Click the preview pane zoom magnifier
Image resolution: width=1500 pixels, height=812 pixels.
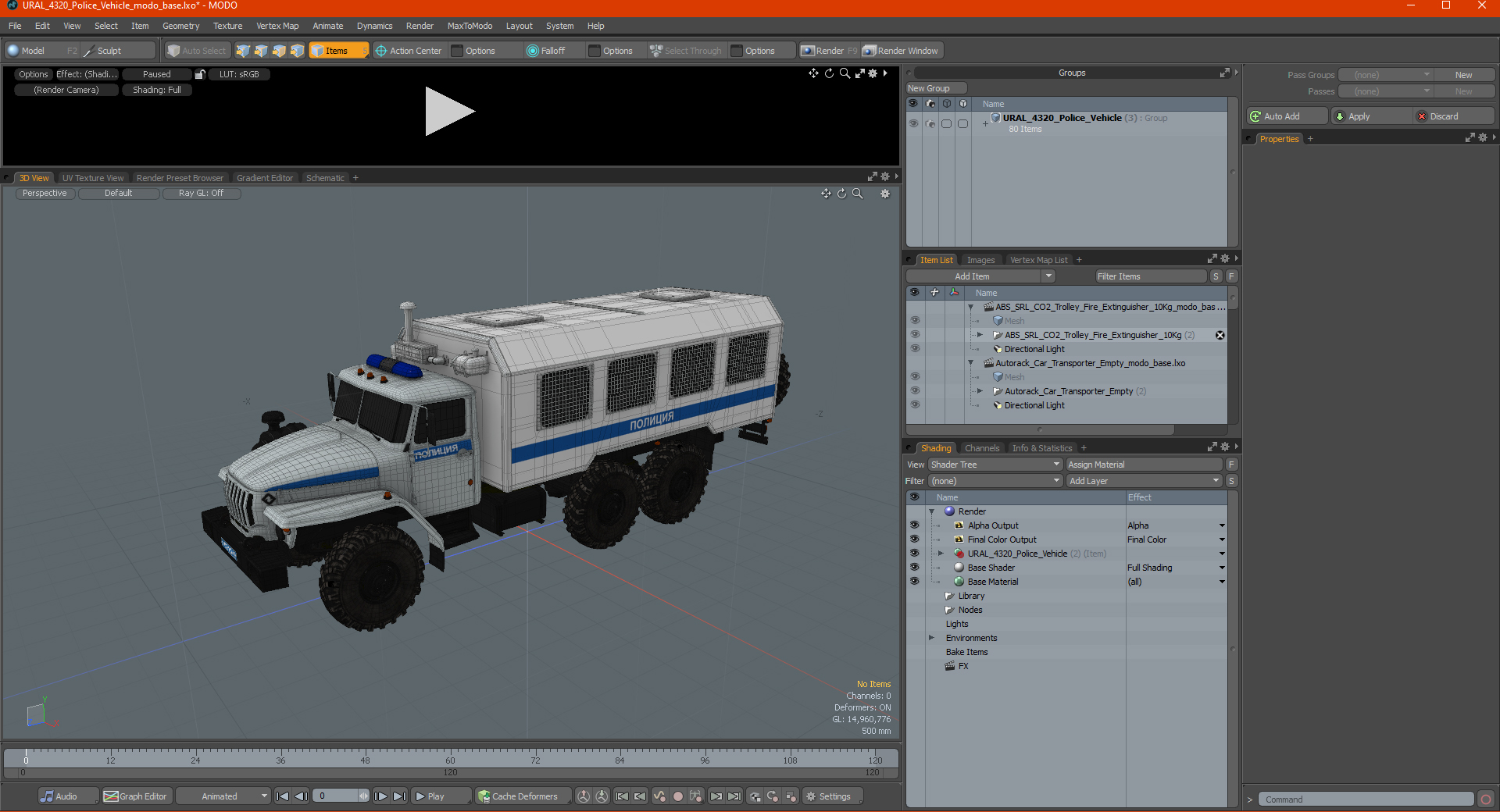pos(845,73)
